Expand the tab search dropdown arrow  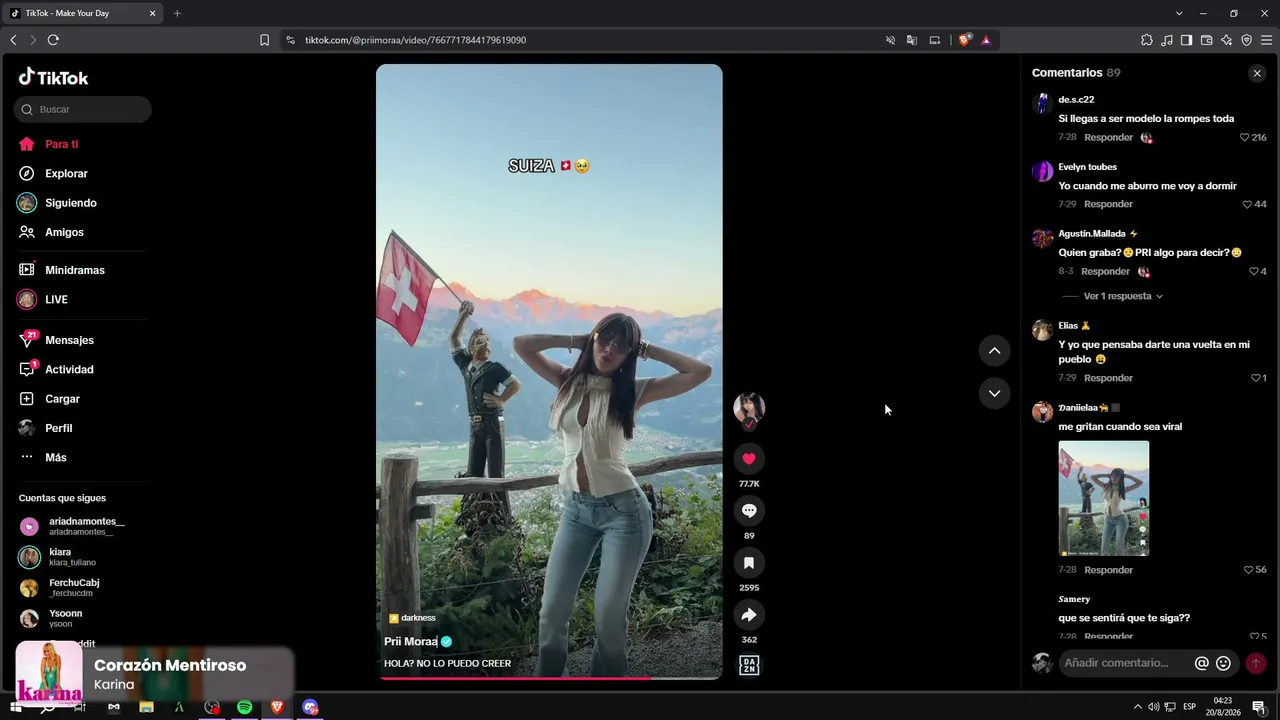1179,13
